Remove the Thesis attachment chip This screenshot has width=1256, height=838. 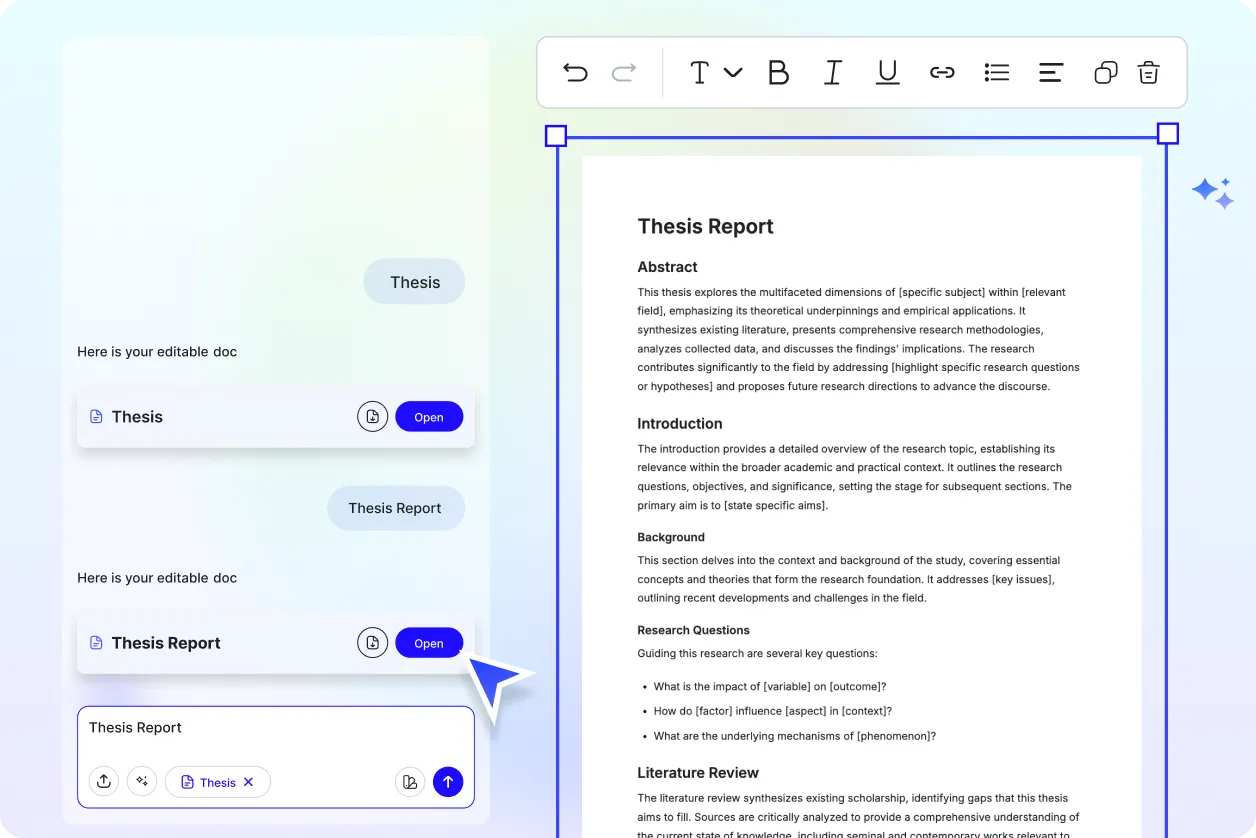pyautogui.click(x=249, y=782)
